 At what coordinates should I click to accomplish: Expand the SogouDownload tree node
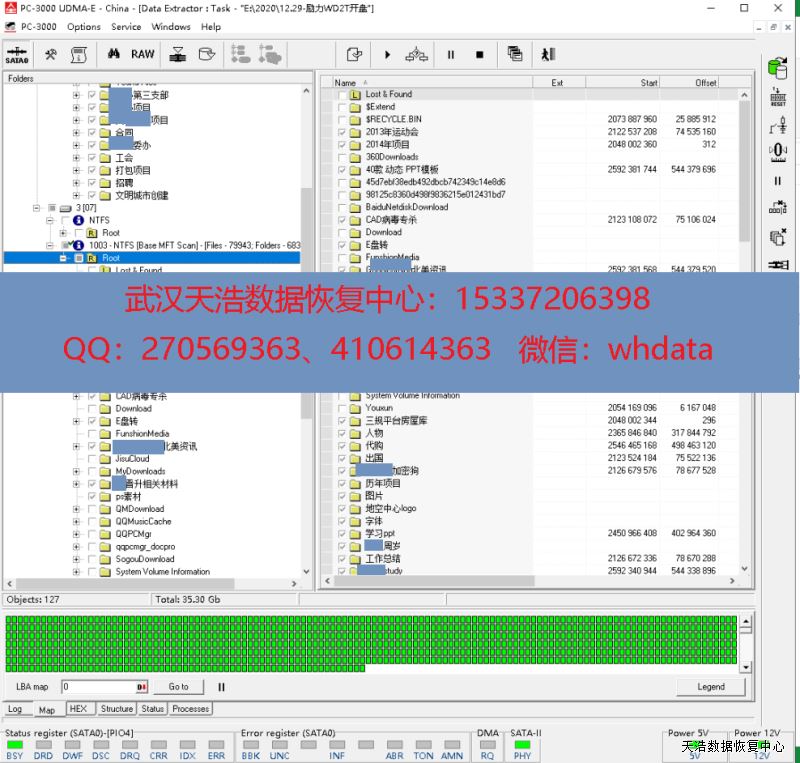pyautogui.click(x=77, y=559)
